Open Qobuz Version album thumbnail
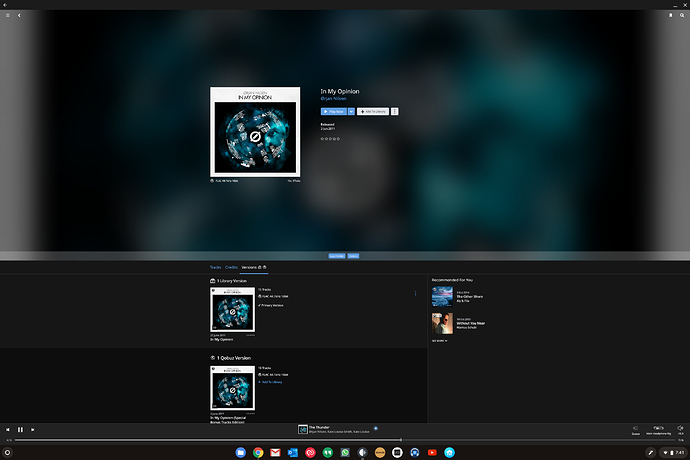 [232, 388]
